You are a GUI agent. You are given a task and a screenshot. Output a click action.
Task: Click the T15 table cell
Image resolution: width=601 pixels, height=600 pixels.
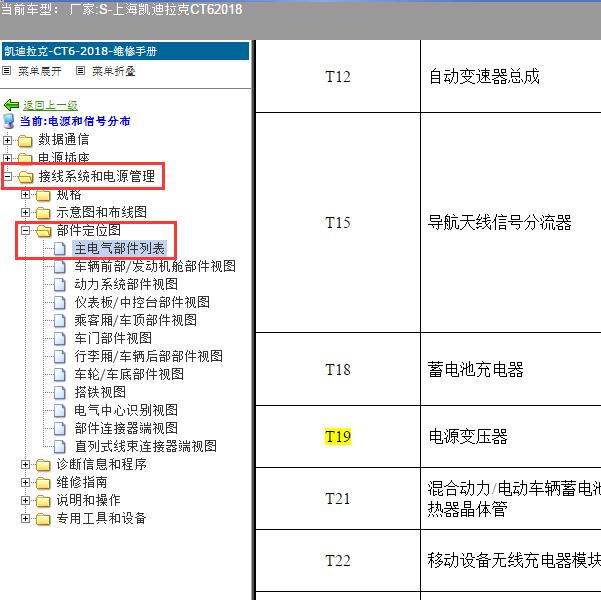[338, 223]
